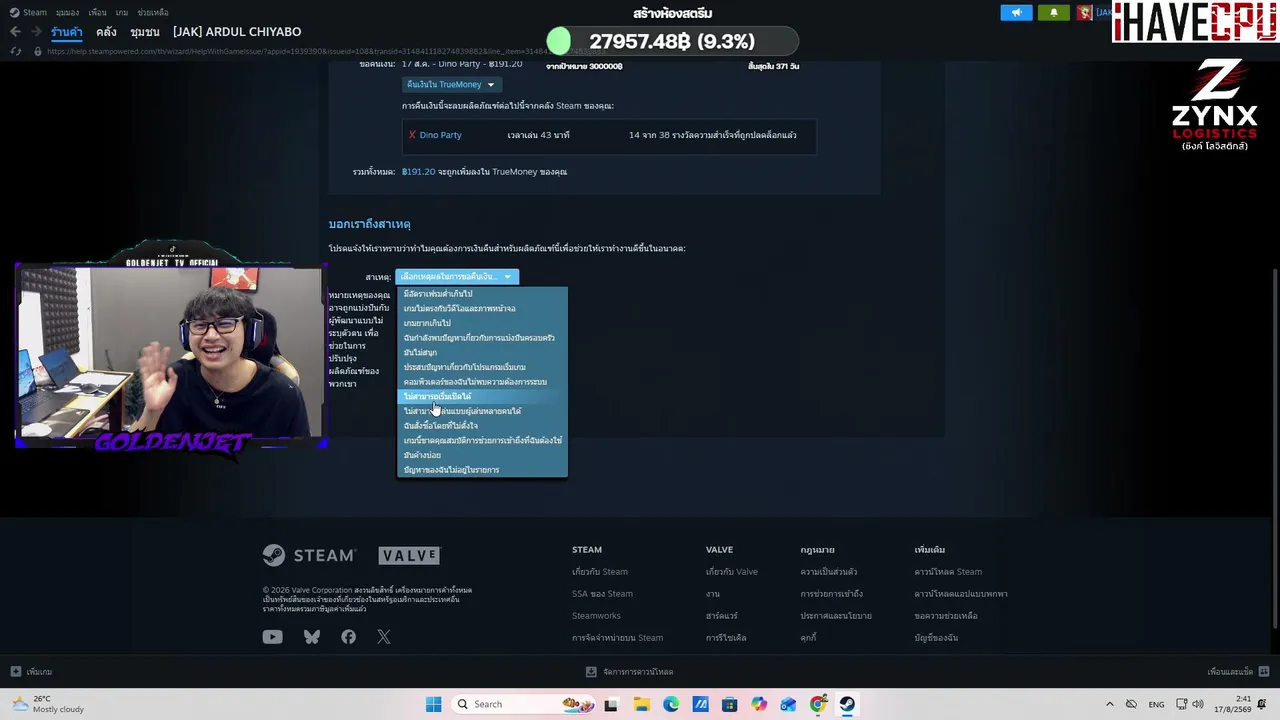The image size is (1280, 720).
Task: Open the user avatar in the title bar
Action: point(1085,12)
